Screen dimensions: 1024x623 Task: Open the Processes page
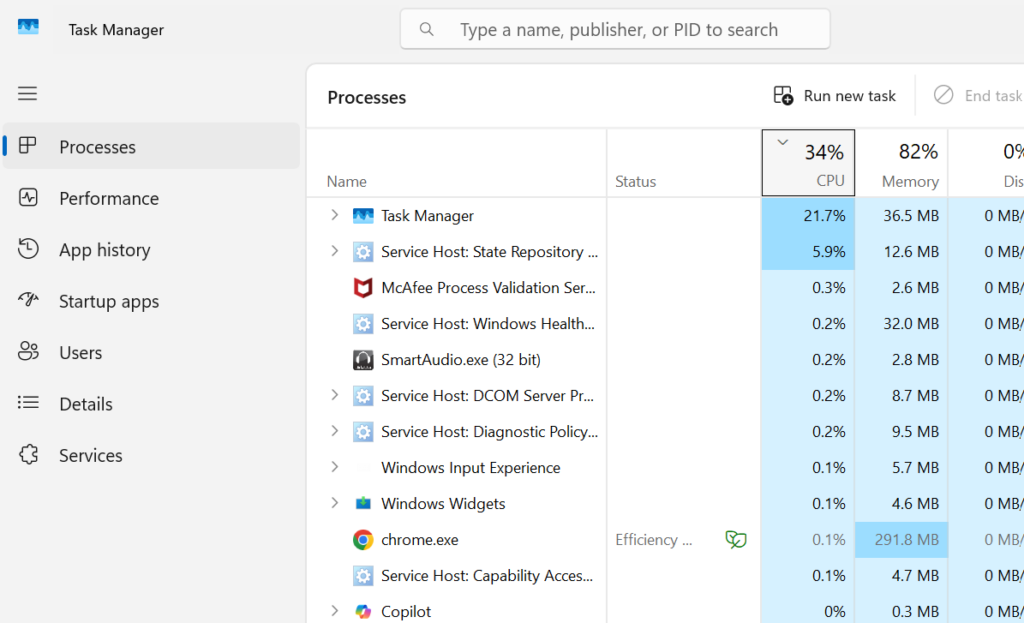[152, 146]
